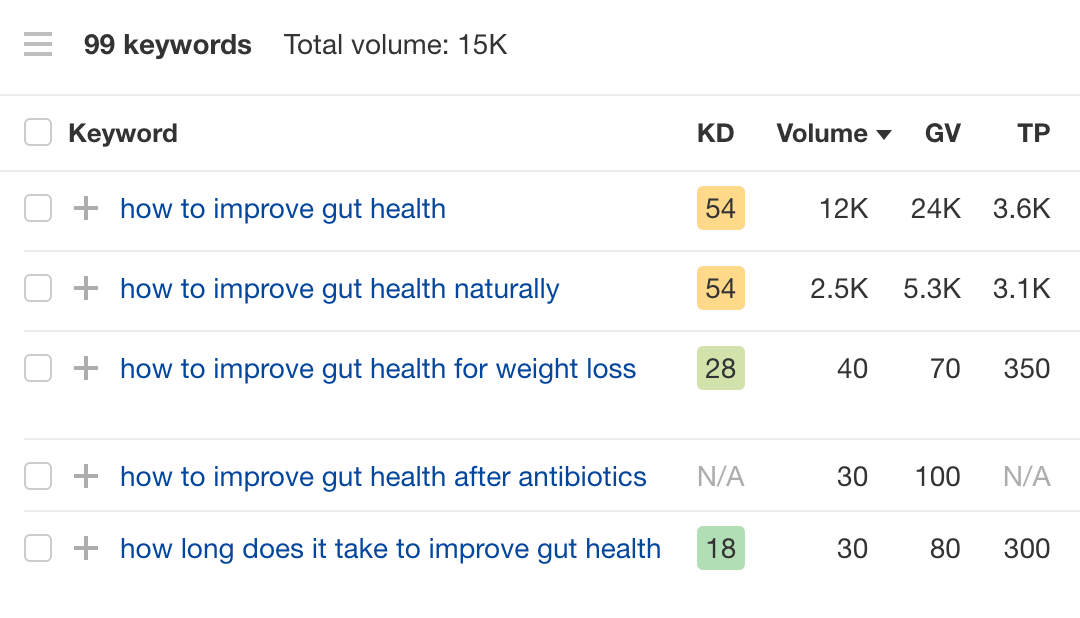The height and width of the screenshot is (618, 1080).
Task: Click plus icon for 'how to improve gut health'
Action: tap(87, 209)
